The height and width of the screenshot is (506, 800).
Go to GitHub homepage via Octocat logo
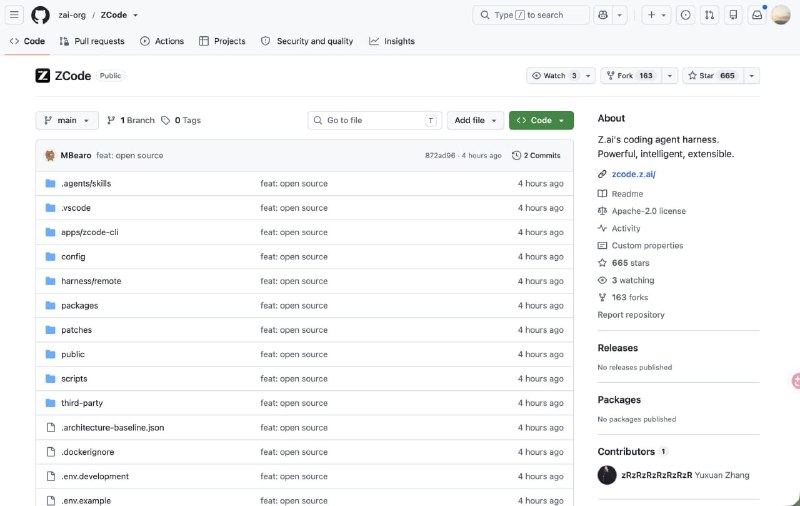tap(40, 15)
